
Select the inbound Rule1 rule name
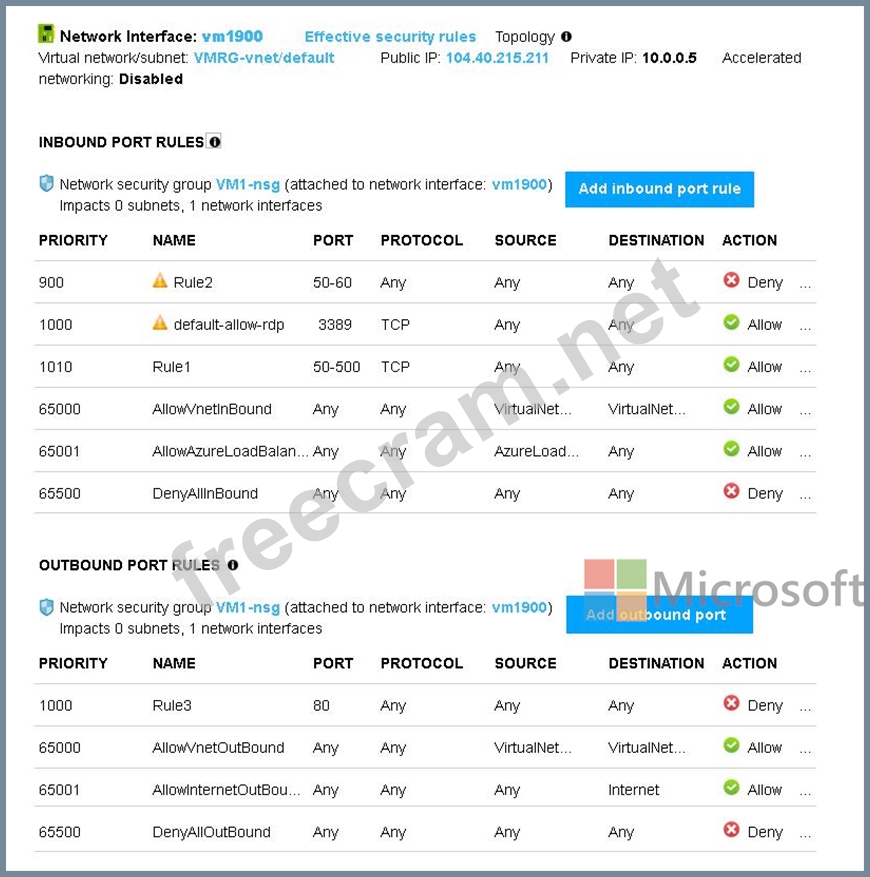[x=171, y=367]
